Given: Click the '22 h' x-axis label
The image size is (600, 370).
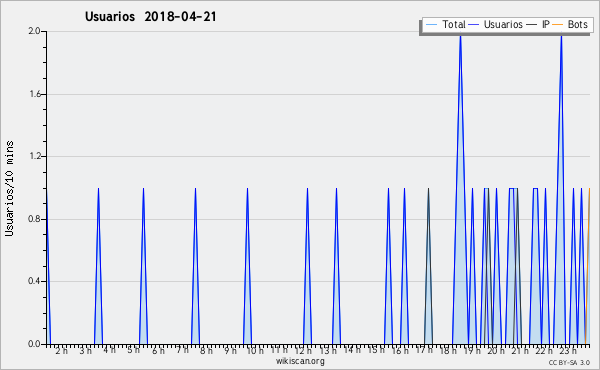Looking at the screenshot, I should (x=545, y=351).
